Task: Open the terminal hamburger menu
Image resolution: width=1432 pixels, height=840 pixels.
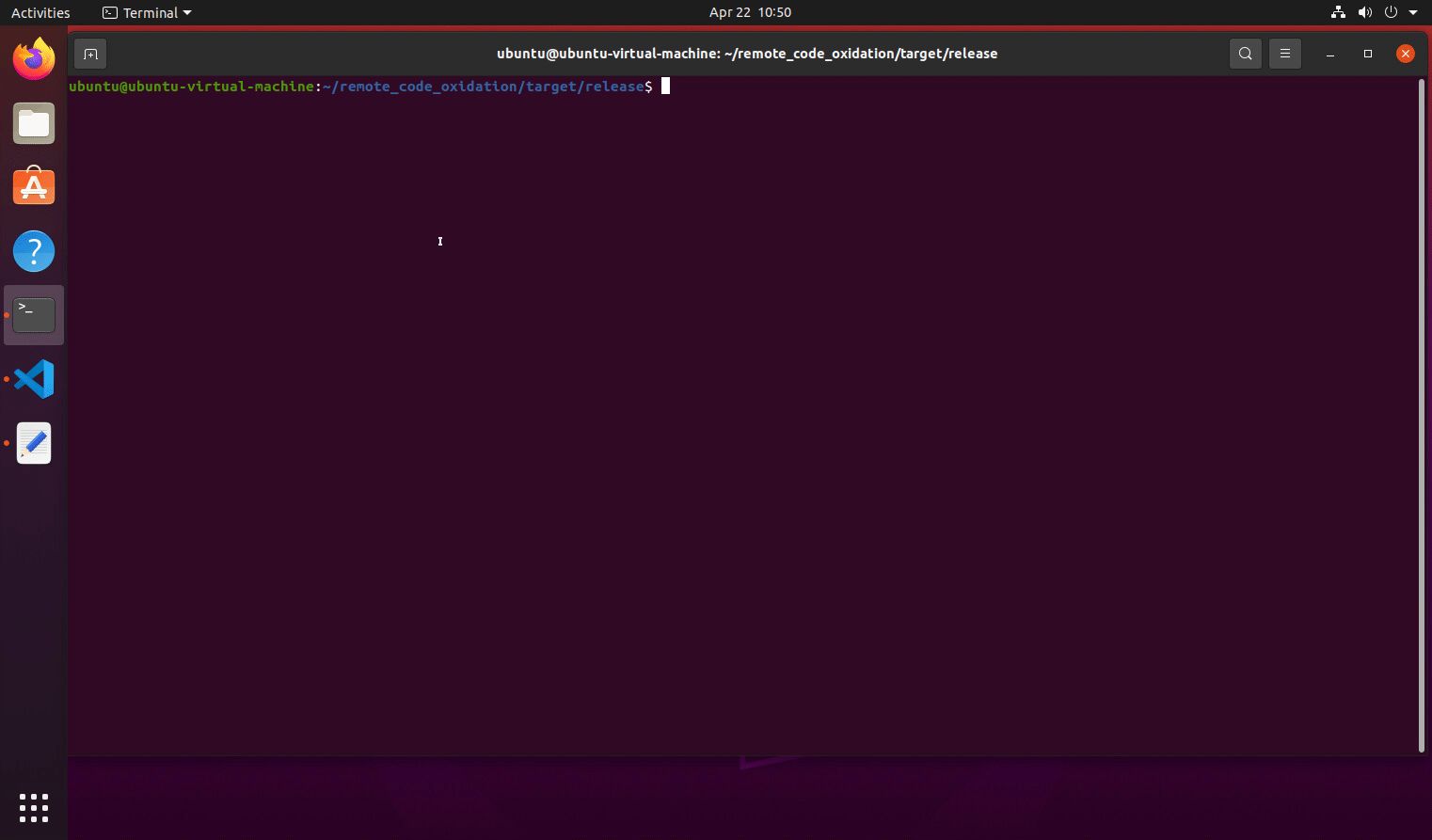Action: pyautogui.click(x=1284, y=54)
